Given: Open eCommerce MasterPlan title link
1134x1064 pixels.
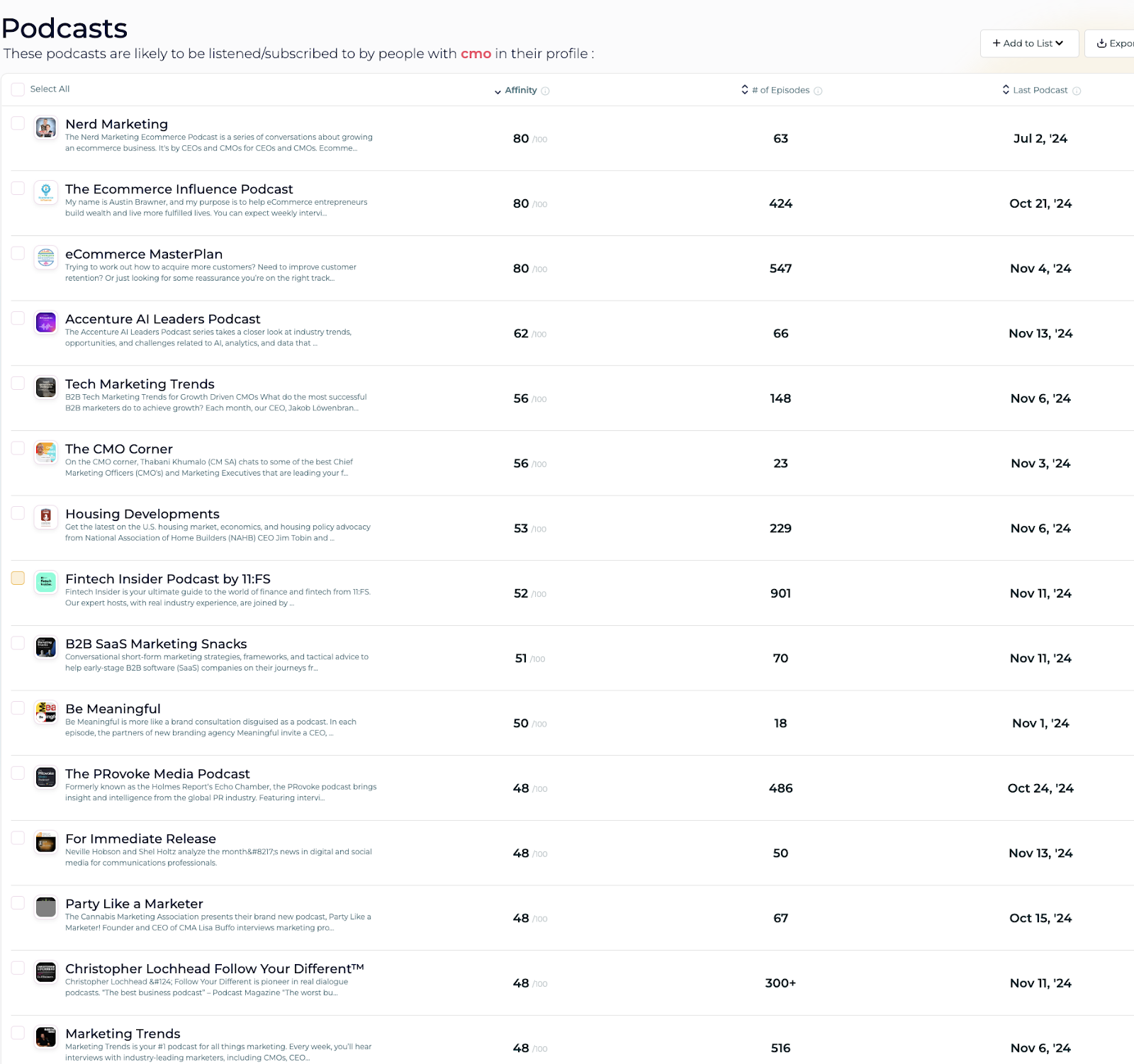Looking at the screenshot, I should click(x=144, y=254).
